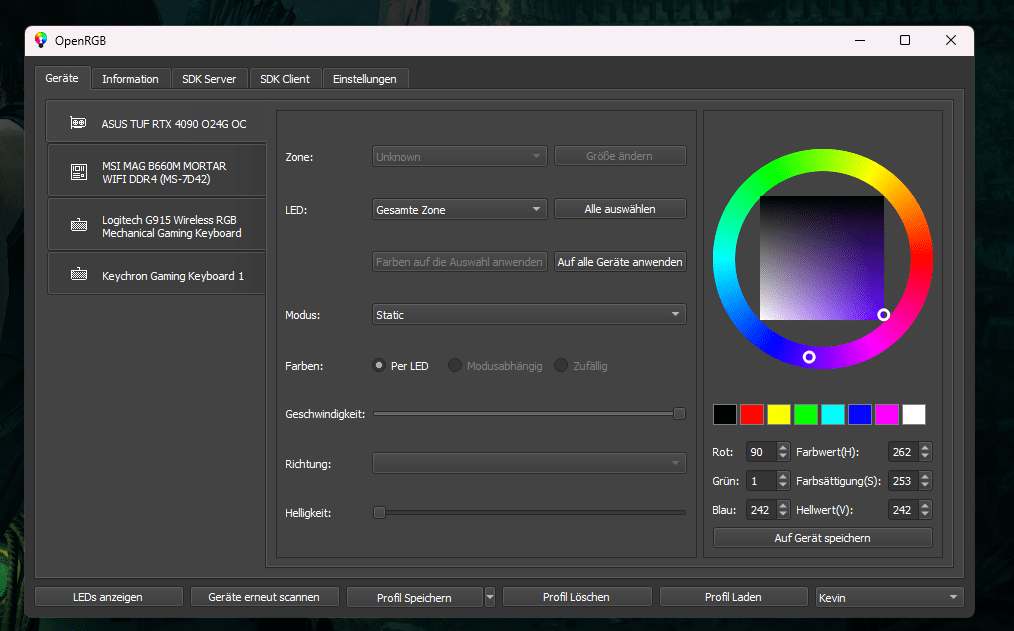Click the Profil Laden button
1014x631 pixels.
click(733, 597)
